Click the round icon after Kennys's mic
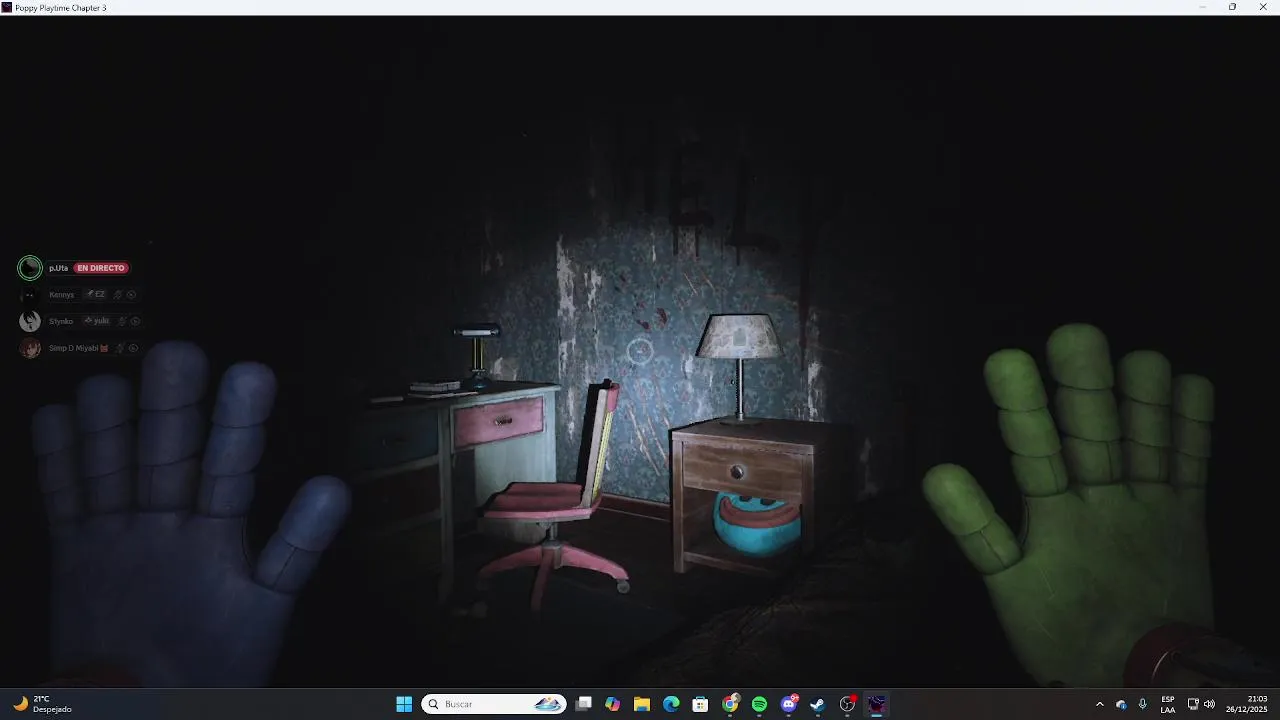The image size is (1280, 720). click(x=131, y=295)
